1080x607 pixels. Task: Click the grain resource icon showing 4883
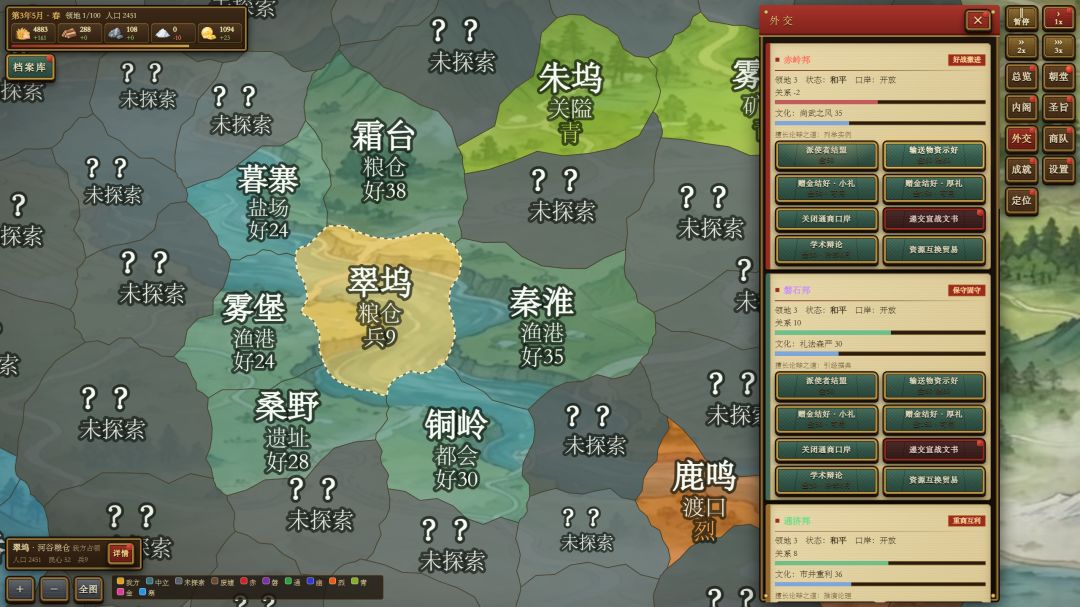point(23,33)
